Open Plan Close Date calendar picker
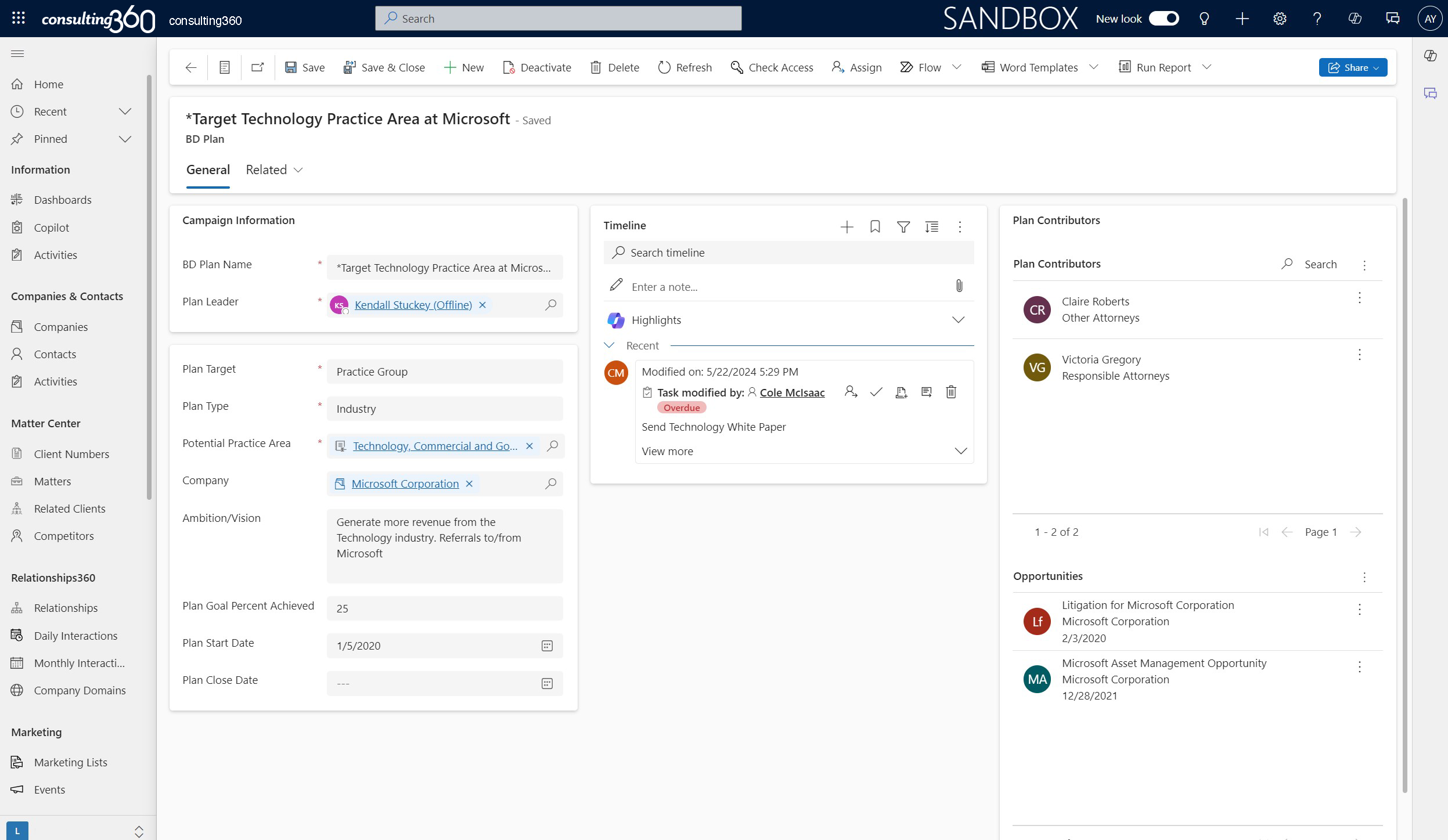This screenshot has height=840, width=1448. click(547, 683)
